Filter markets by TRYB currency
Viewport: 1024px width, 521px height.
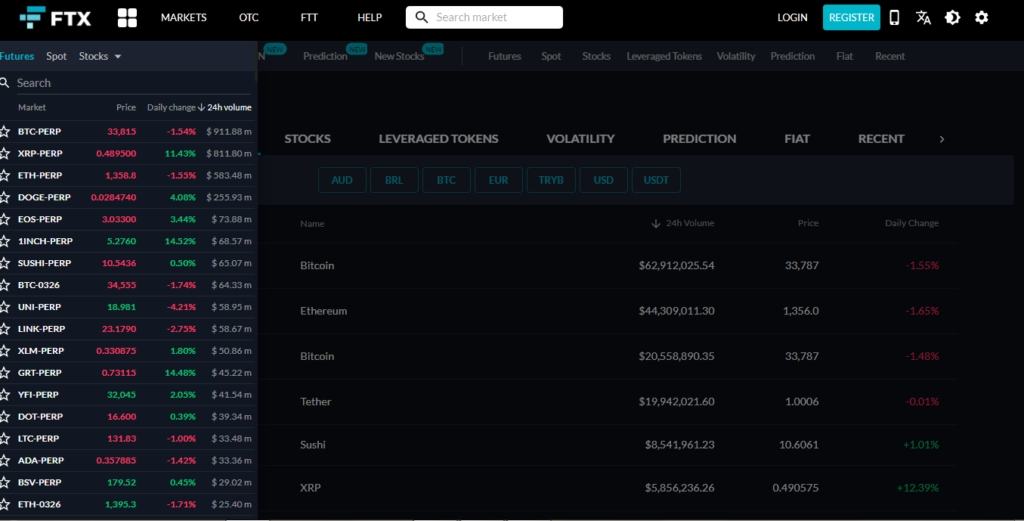[x=551, y=180]
